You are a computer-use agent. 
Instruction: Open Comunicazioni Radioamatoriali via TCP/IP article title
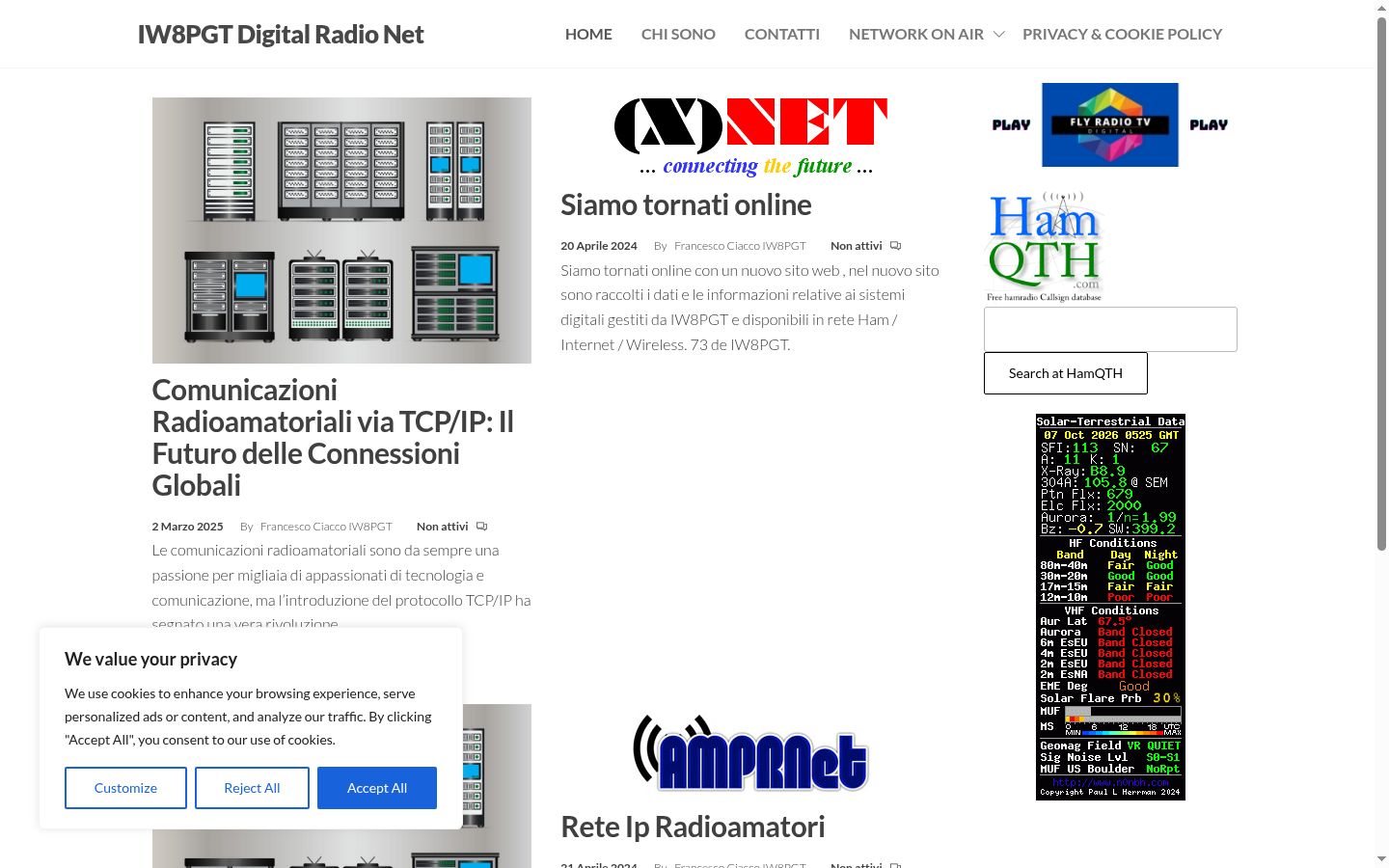pos(333,438)
